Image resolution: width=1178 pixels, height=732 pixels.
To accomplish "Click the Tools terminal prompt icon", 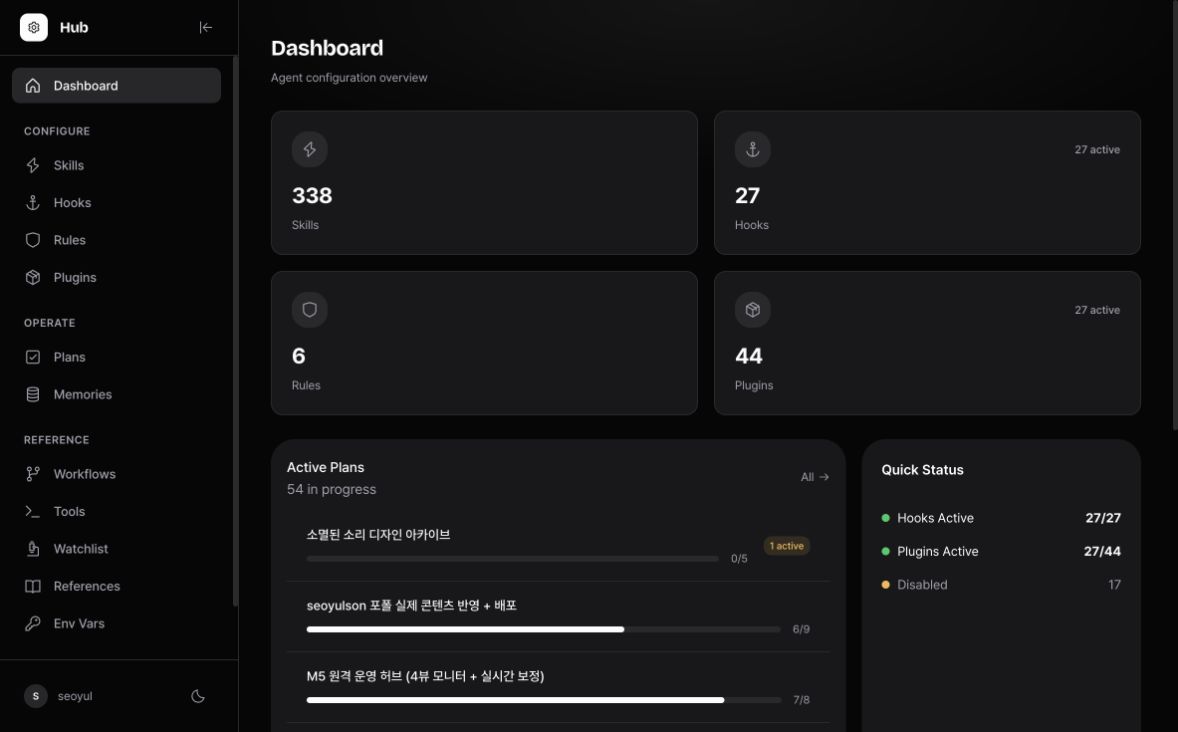I will click(32, 511).
